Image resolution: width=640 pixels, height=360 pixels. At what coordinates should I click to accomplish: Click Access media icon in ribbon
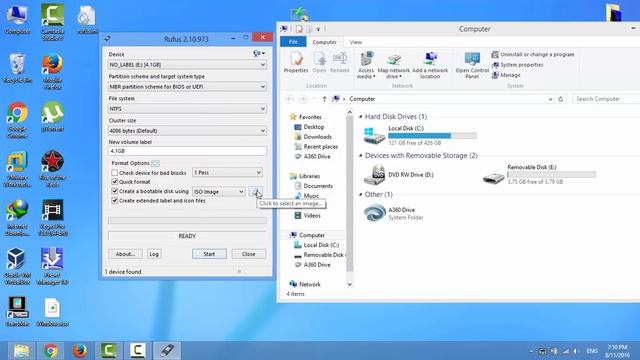coord(366,65)
